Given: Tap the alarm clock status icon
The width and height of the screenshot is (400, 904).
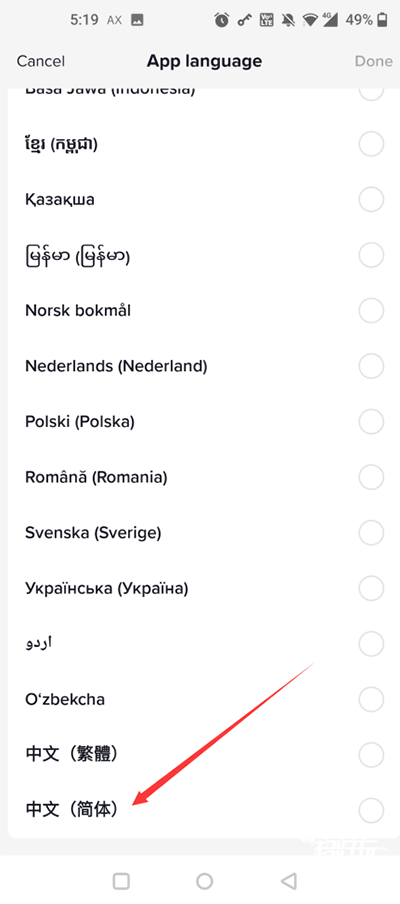Looking at the screenshot, I should pos(222,20).
